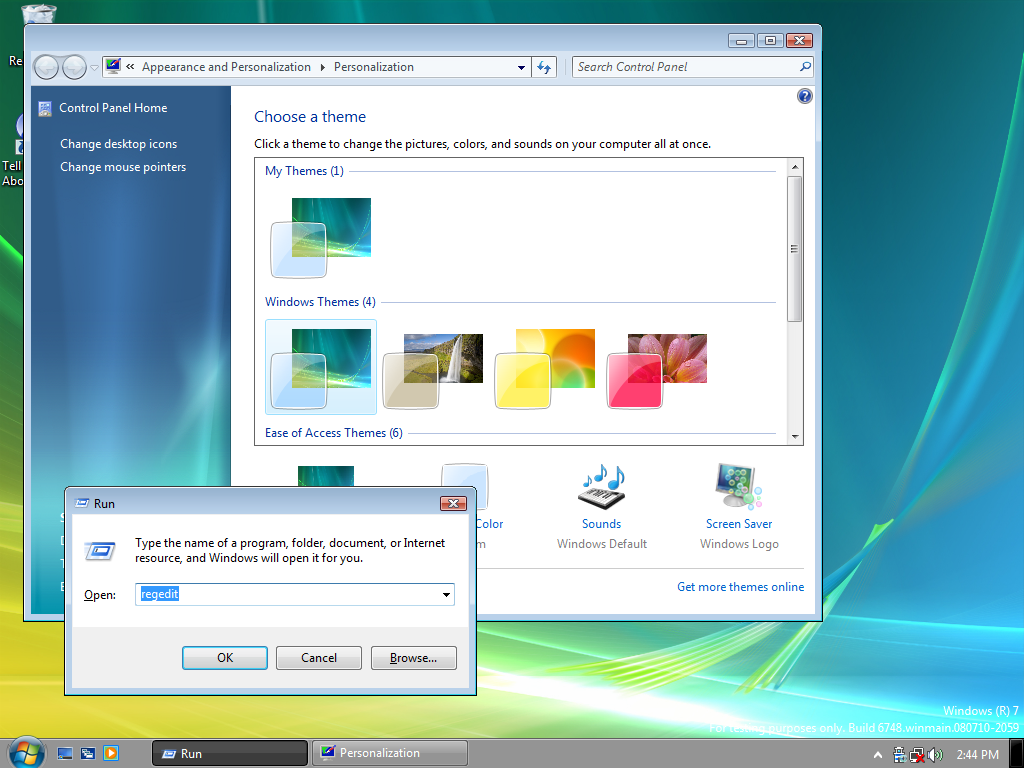
Task: Click the address bar double chevron
Action: click(x=130, y=67)
